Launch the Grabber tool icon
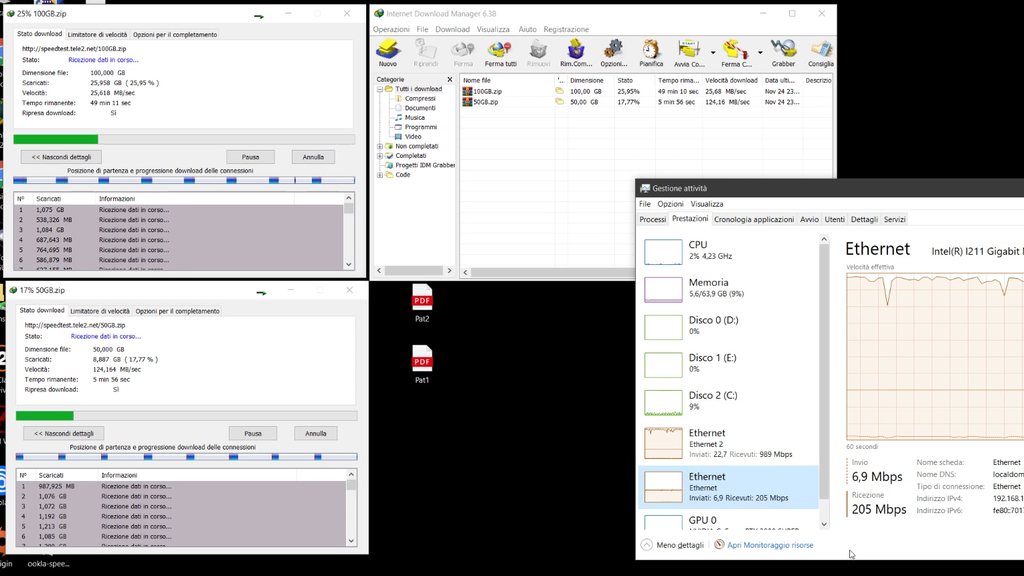 point(783,51)
